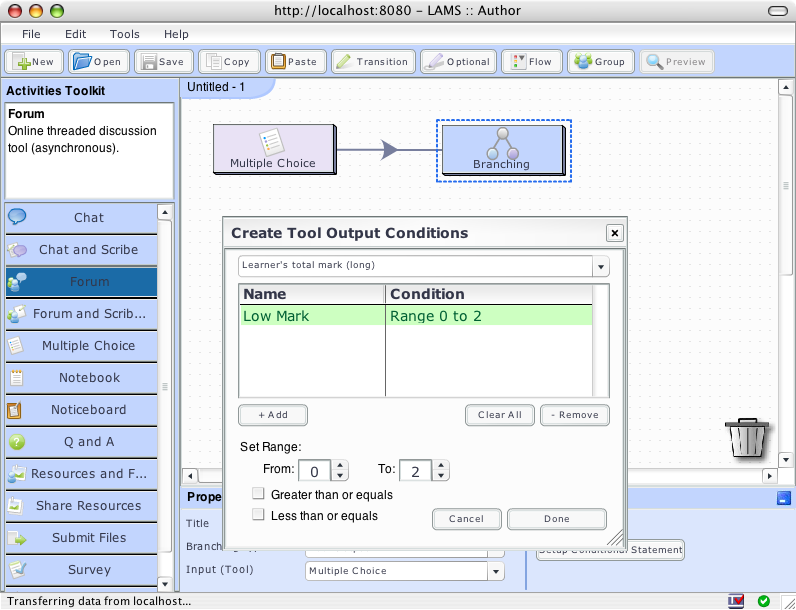Tick the Less than or equals checkbox

pos(259,515)
